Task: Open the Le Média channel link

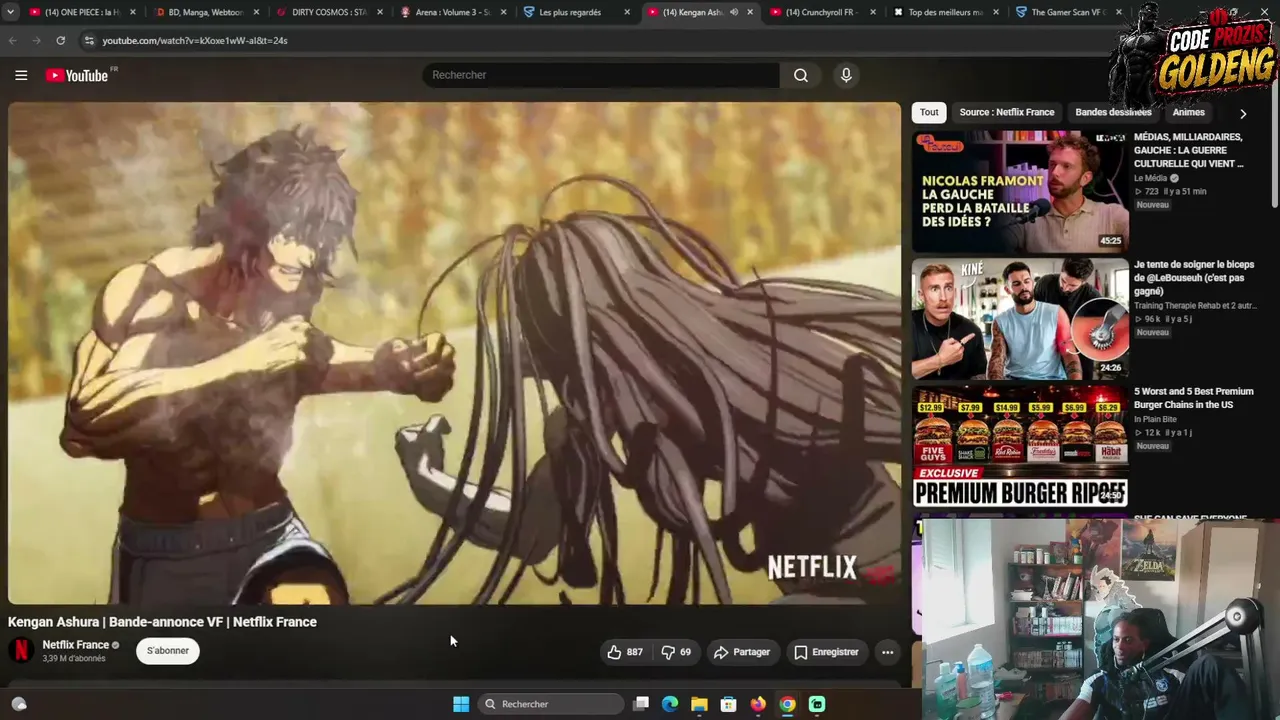Action: pyautogui.click(x=1152, y=178)
